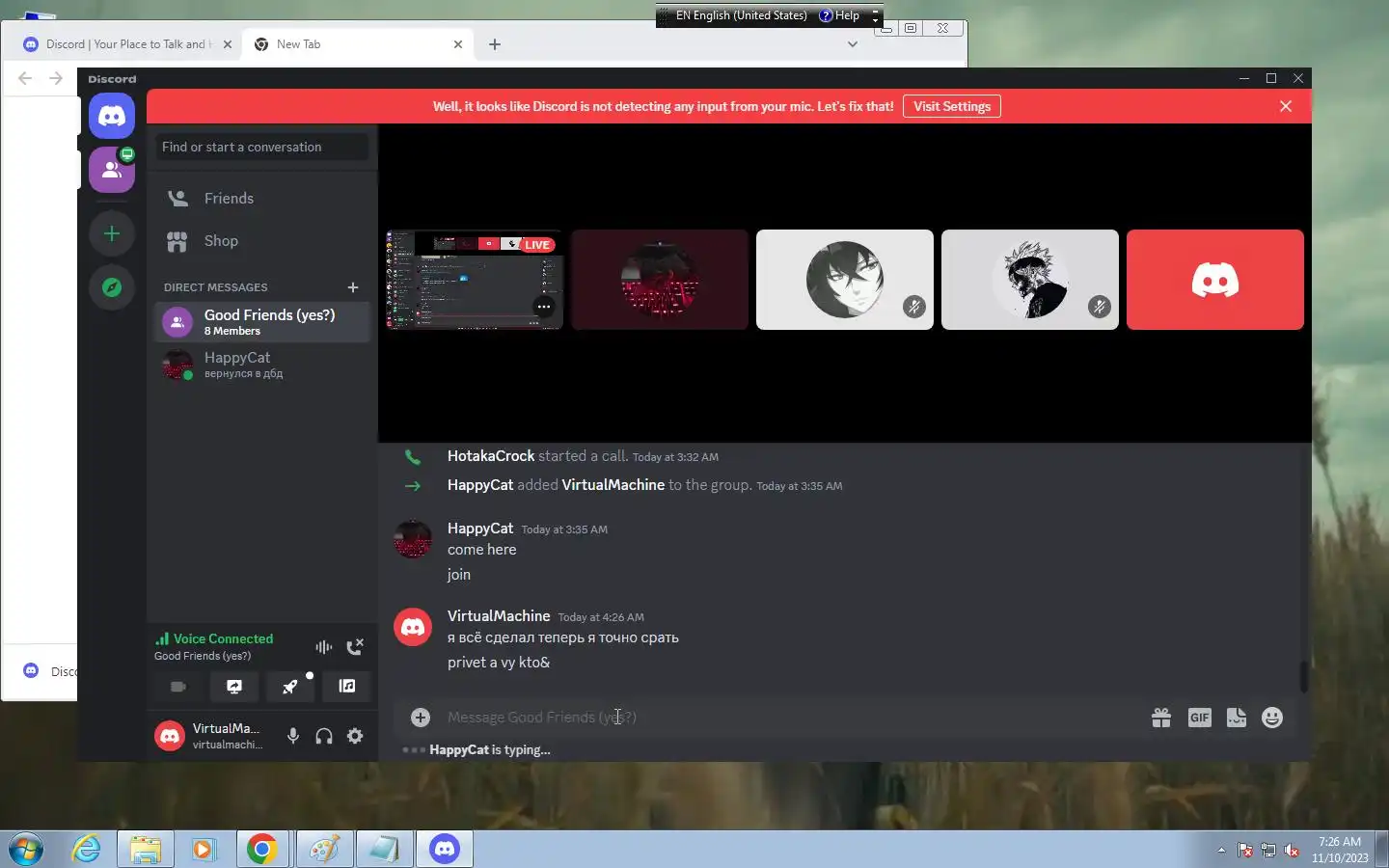Click the Add a Server plus icon

pyautogui.click(x=112, y=233)
